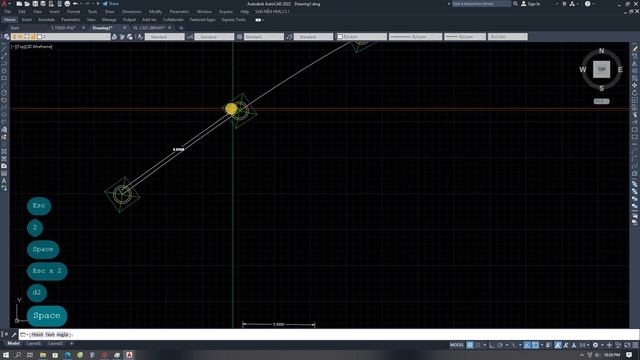Switch to the Manage ribbon tab

(109, 20)
